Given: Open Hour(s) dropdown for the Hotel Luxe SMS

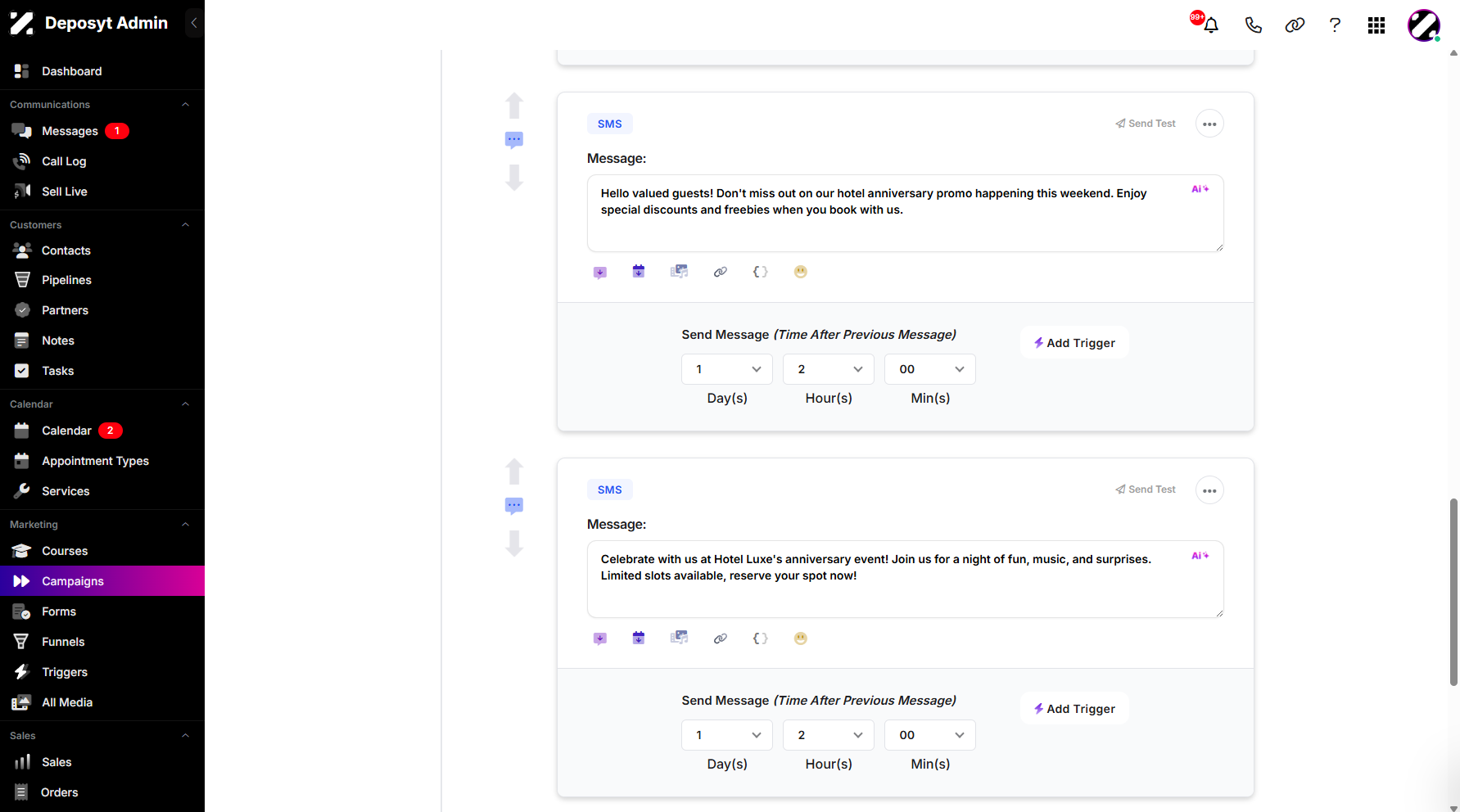Looking at the screenshot, I should pyautogui.click(x=829, y=735).
